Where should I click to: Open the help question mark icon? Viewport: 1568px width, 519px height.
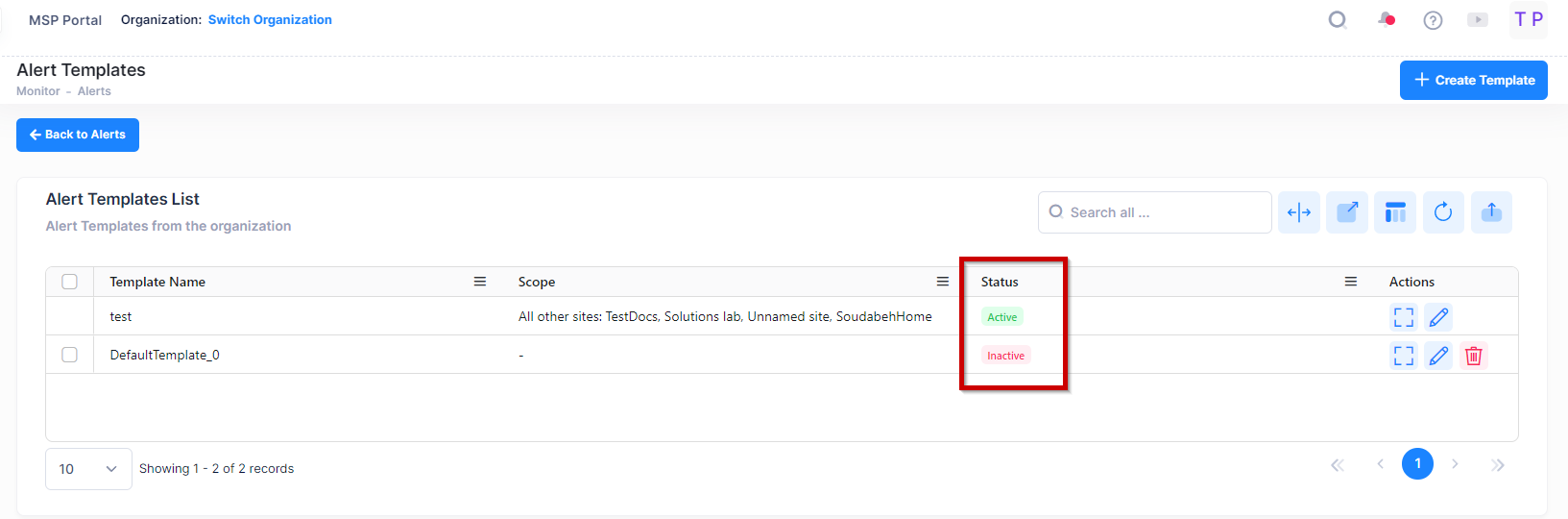tap(1433, 20)
